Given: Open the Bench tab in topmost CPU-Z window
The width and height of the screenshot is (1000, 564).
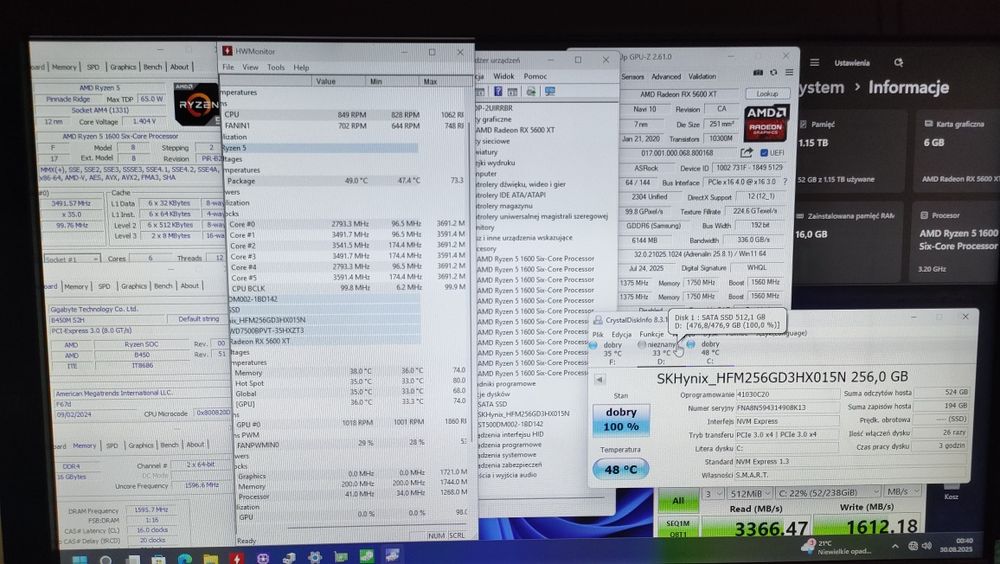Looking at the screenshot, I should coord(152,66).
